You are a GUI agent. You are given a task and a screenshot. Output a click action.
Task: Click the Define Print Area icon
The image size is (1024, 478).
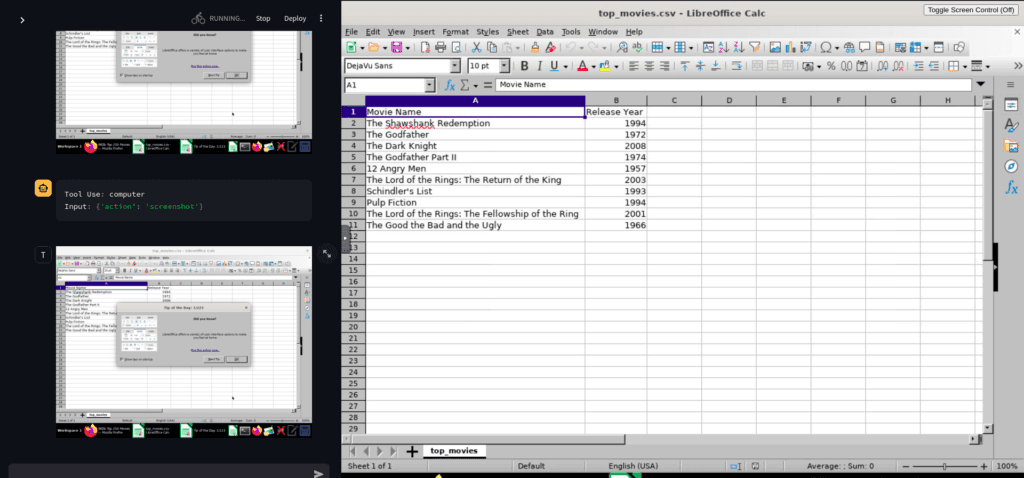(x=900, y=47)
